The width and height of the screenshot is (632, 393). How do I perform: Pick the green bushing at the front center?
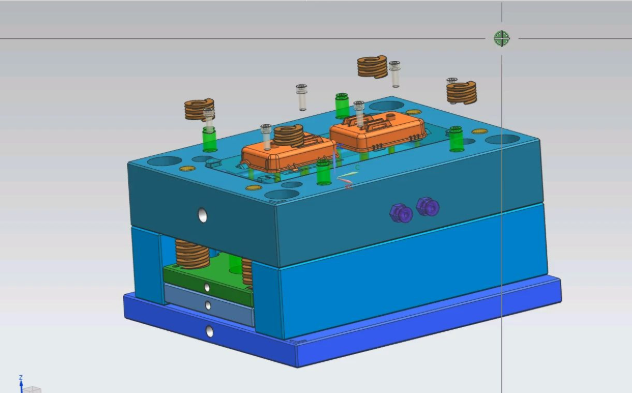coord(324,172)
